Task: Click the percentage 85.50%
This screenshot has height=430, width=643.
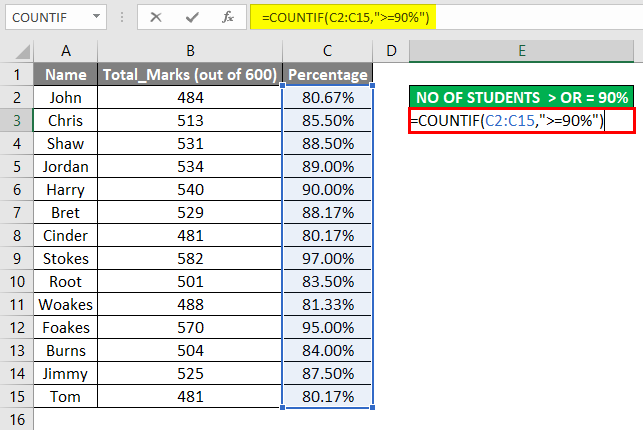Action: (x=327, y=121)
